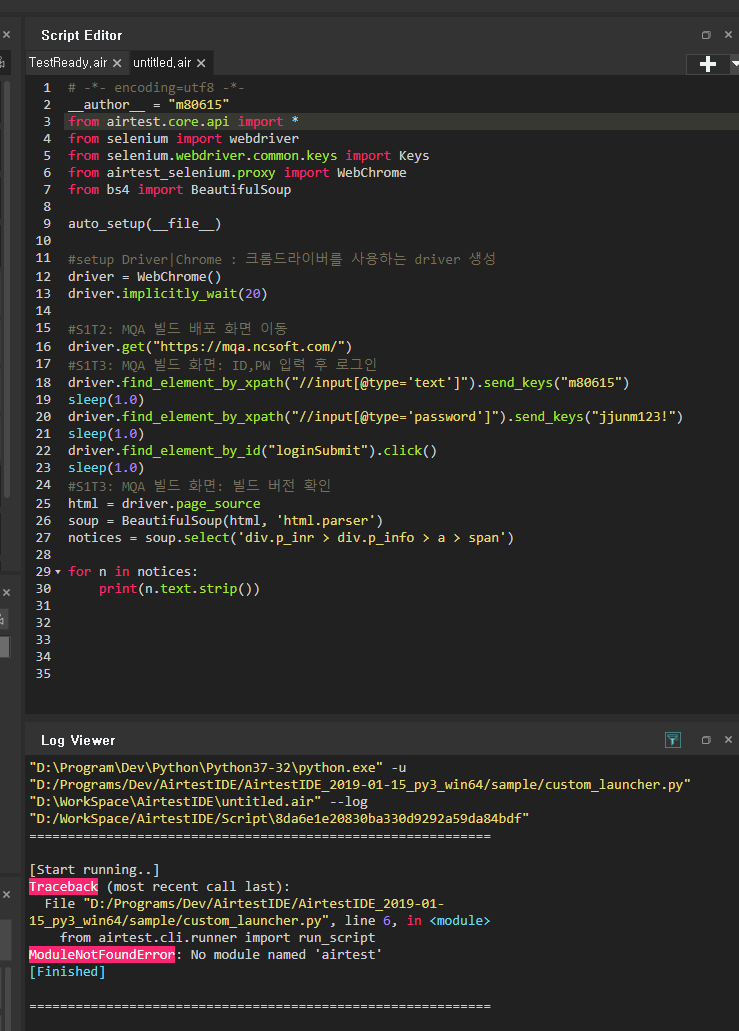Viewport: 739px width, 1031px height.
Task: Float the Script Editor panel
Action: pos(706,35)
